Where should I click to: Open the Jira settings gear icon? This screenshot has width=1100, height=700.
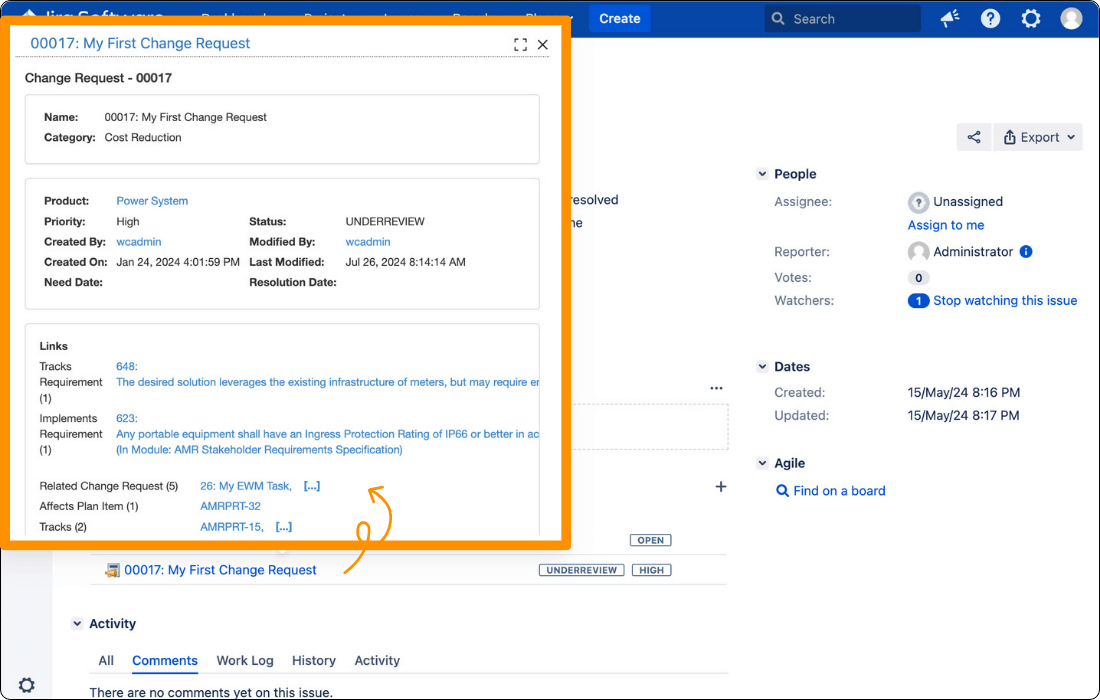point(1031,18)
